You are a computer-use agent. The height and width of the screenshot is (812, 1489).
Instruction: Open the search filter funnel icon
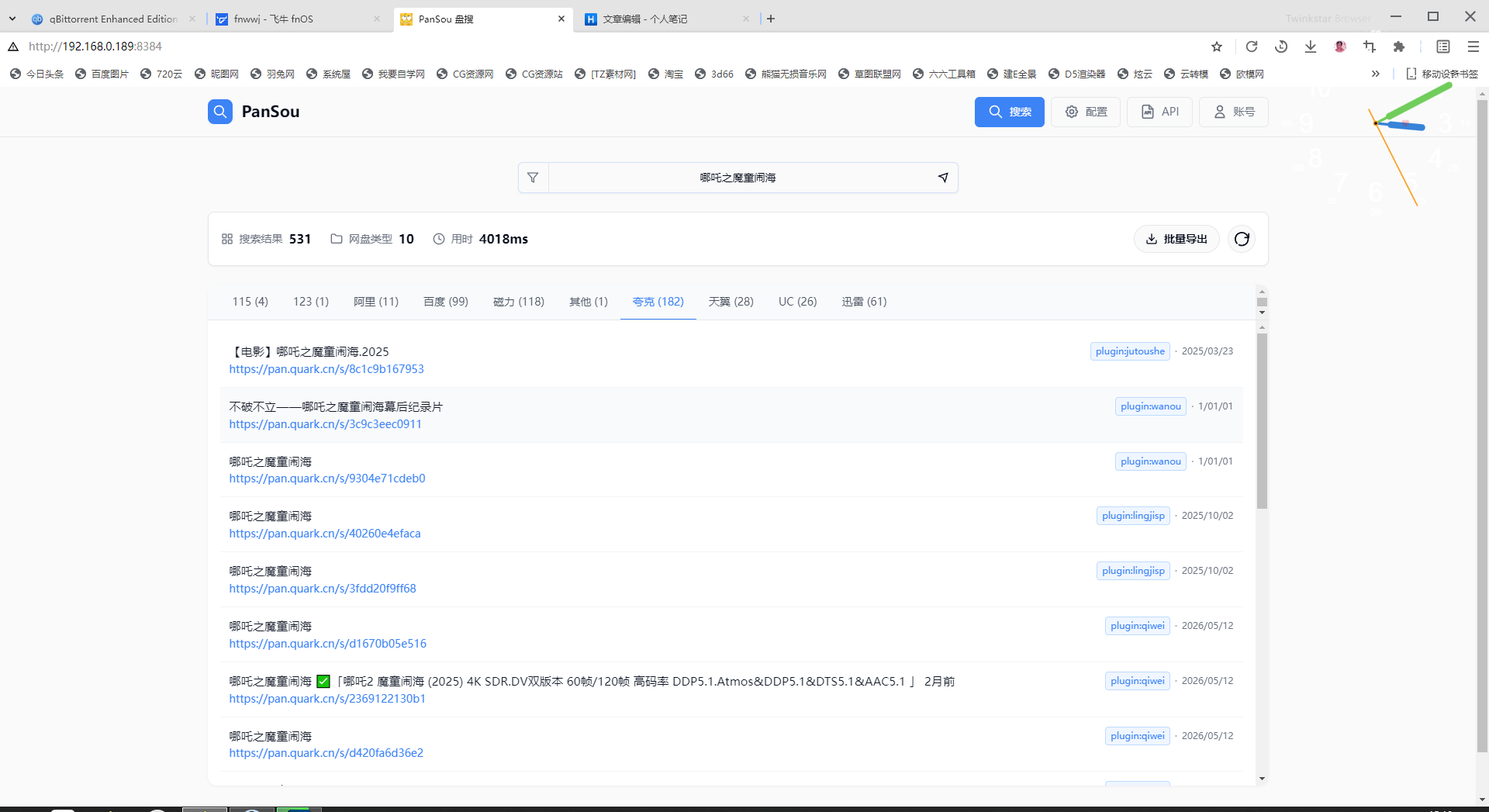pyautogui.click(x=533, y=178)
